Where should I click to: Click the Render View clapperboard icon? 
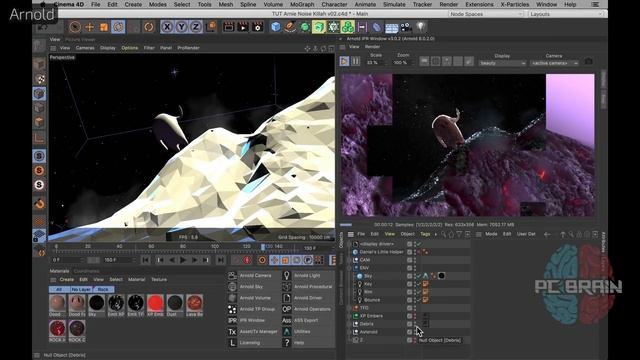click(229, 27)
